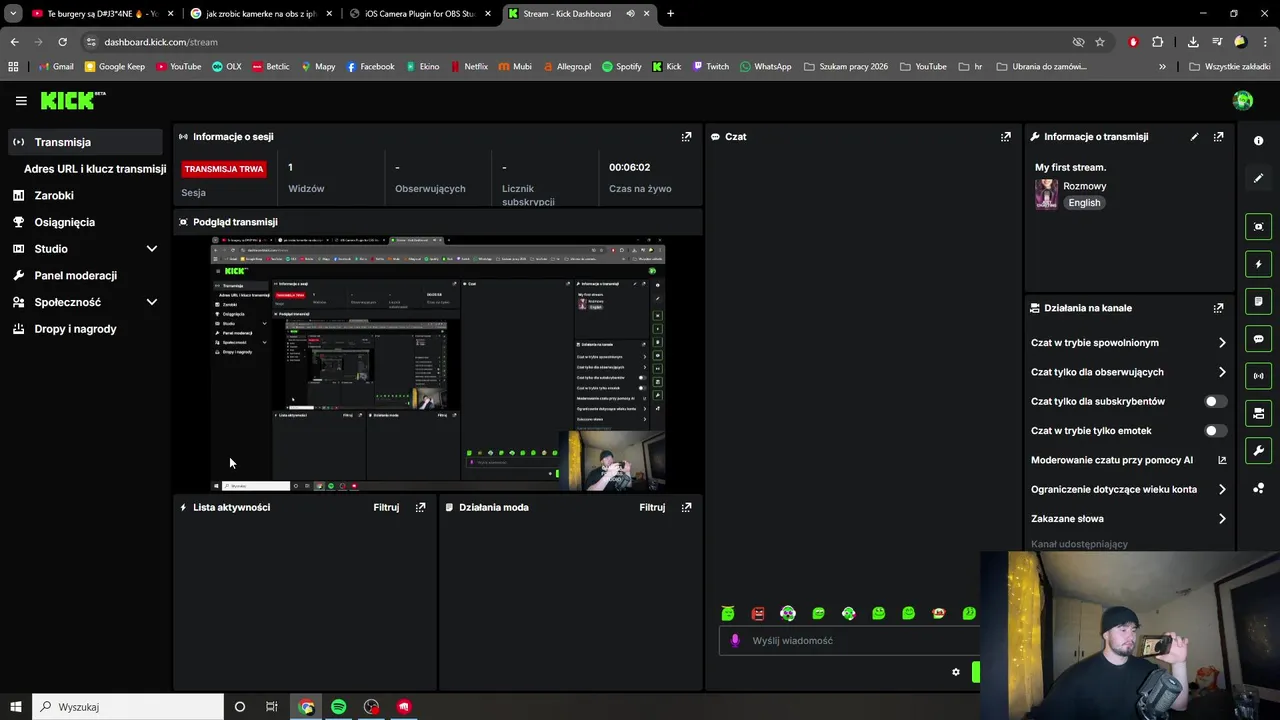Viewport: 1280px width, 720px height.
Task: Click the three dots icon in right sidebar
Action: [x=1258, y=488]
